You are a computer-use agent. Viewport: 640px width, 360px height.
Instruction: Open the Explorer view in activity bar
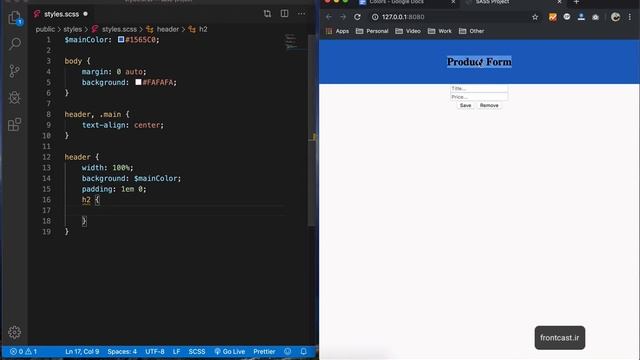pos(15,18)
